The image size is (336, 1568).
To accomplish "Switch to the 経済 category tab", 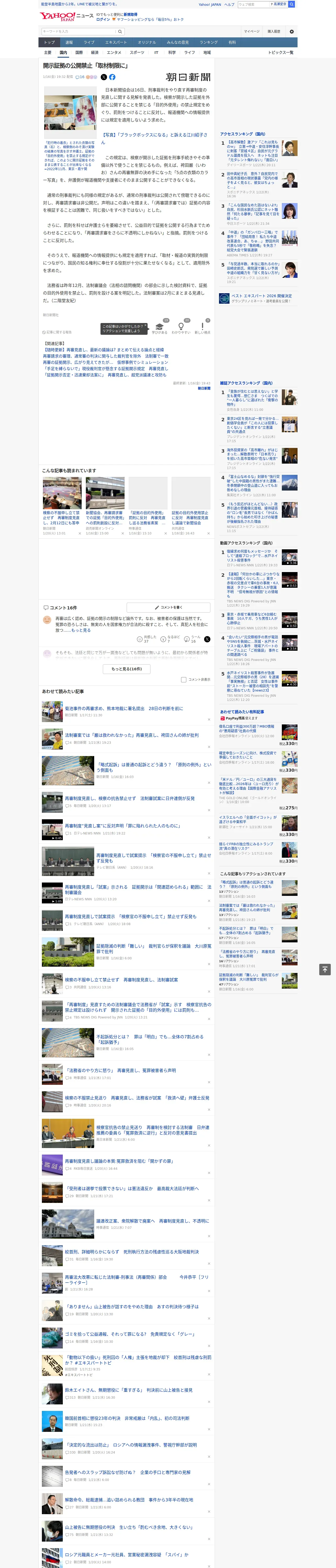I will tap(94, 52).
